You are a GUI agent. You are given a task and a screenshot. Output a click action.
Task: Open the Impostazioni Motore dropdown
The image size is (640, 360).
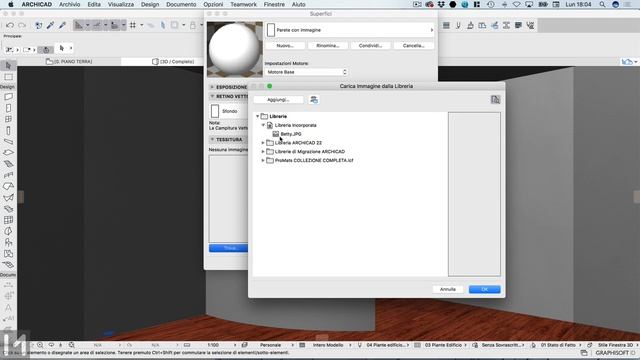point(306,72)
